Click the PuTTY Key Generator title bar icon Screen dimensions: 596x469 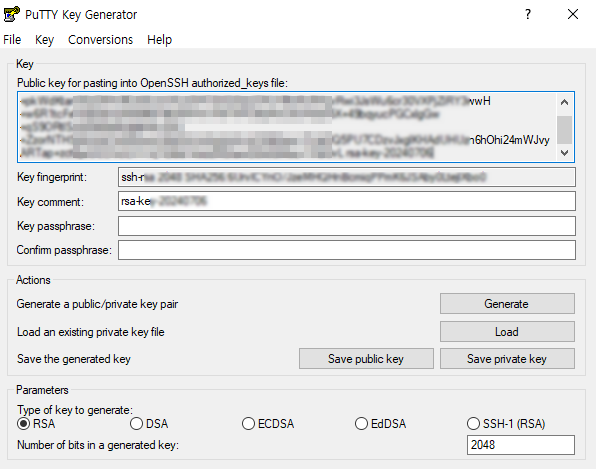click(11, 14)
